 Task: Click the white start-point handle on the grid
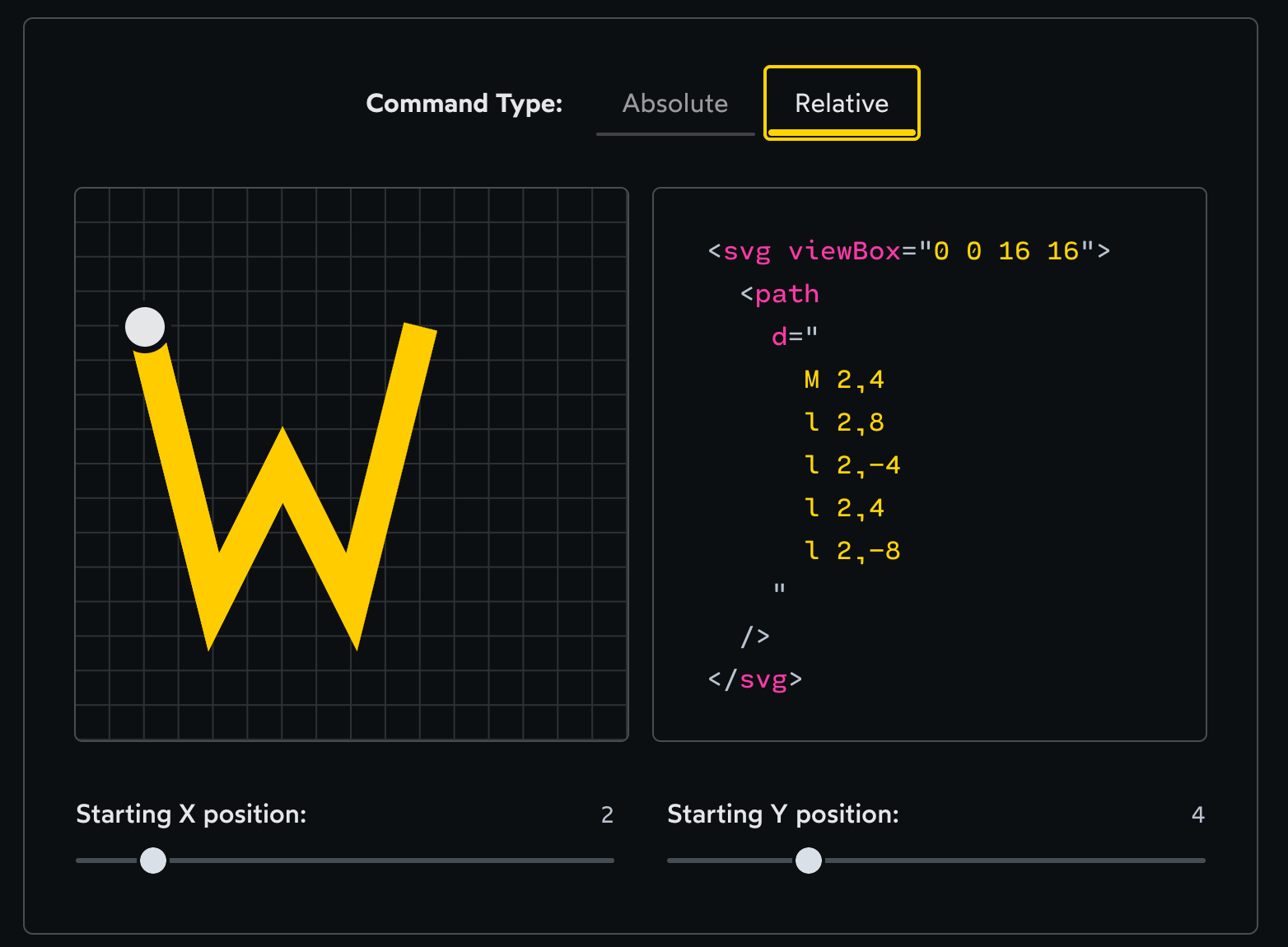pyautogui.click(x=145, y=327)
